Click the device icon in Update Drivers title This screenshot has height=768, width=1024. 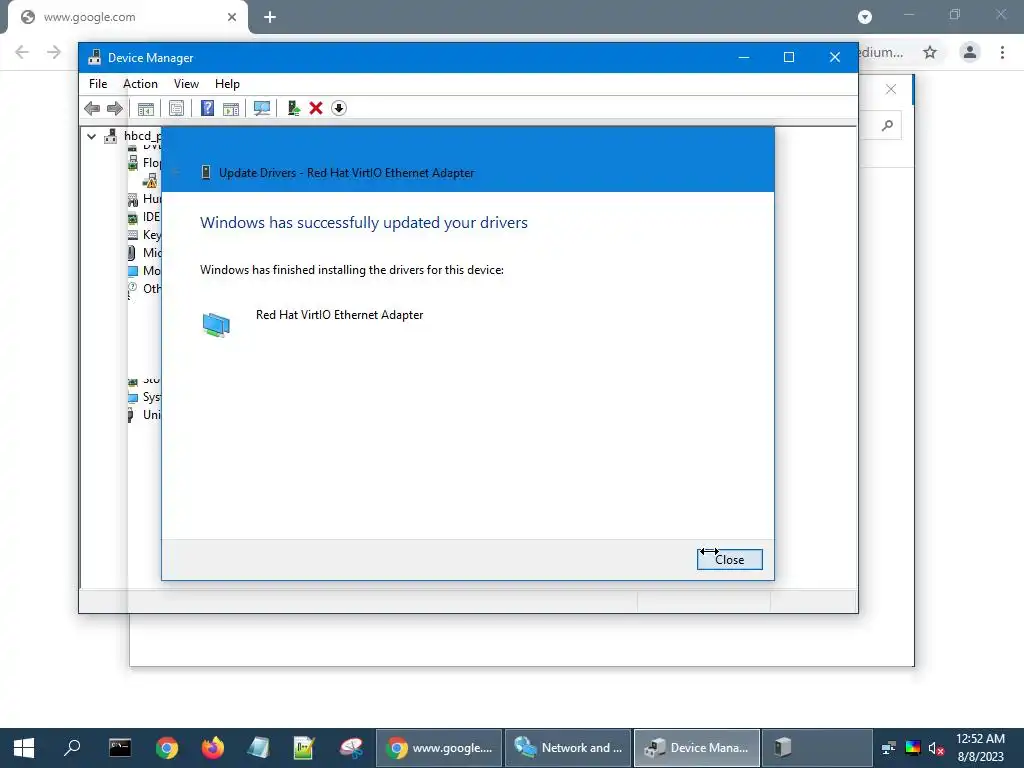click(206, 172)
